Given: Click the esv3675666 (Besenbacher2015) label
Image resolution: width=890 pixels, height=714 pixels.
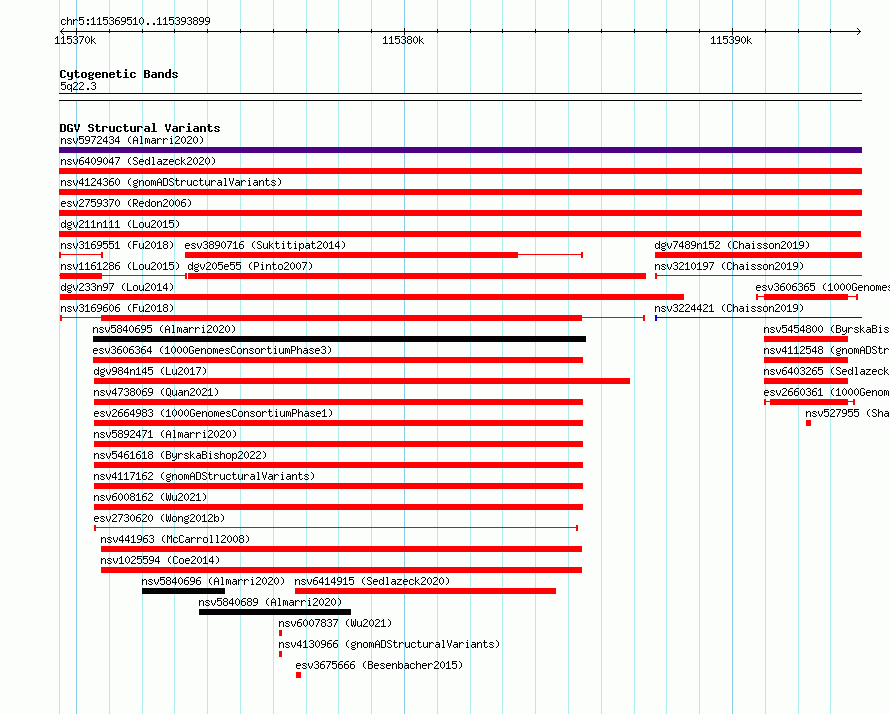Looking at the screenshot, I should pyautogui.click(x=379, y=665).
